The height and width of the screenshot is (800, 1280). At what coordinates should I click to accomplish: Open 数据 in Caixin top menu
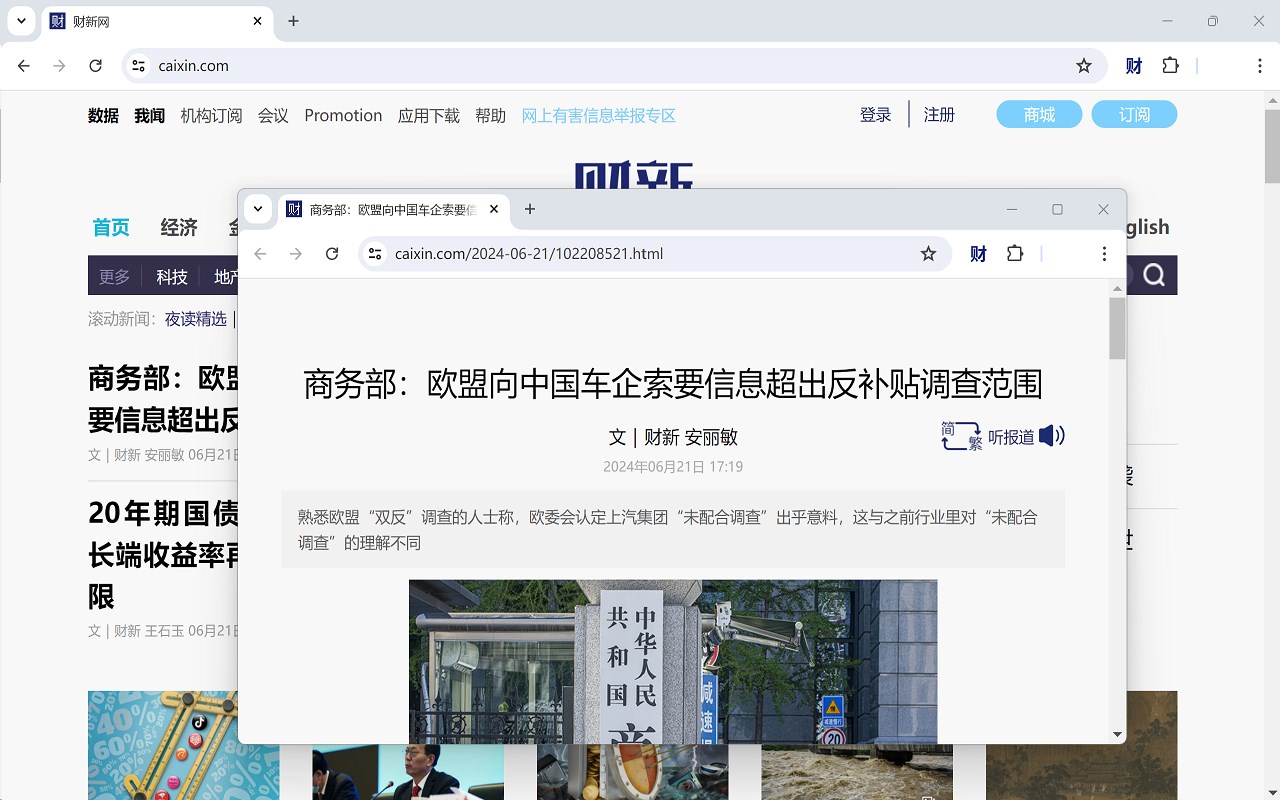[103, 115]
